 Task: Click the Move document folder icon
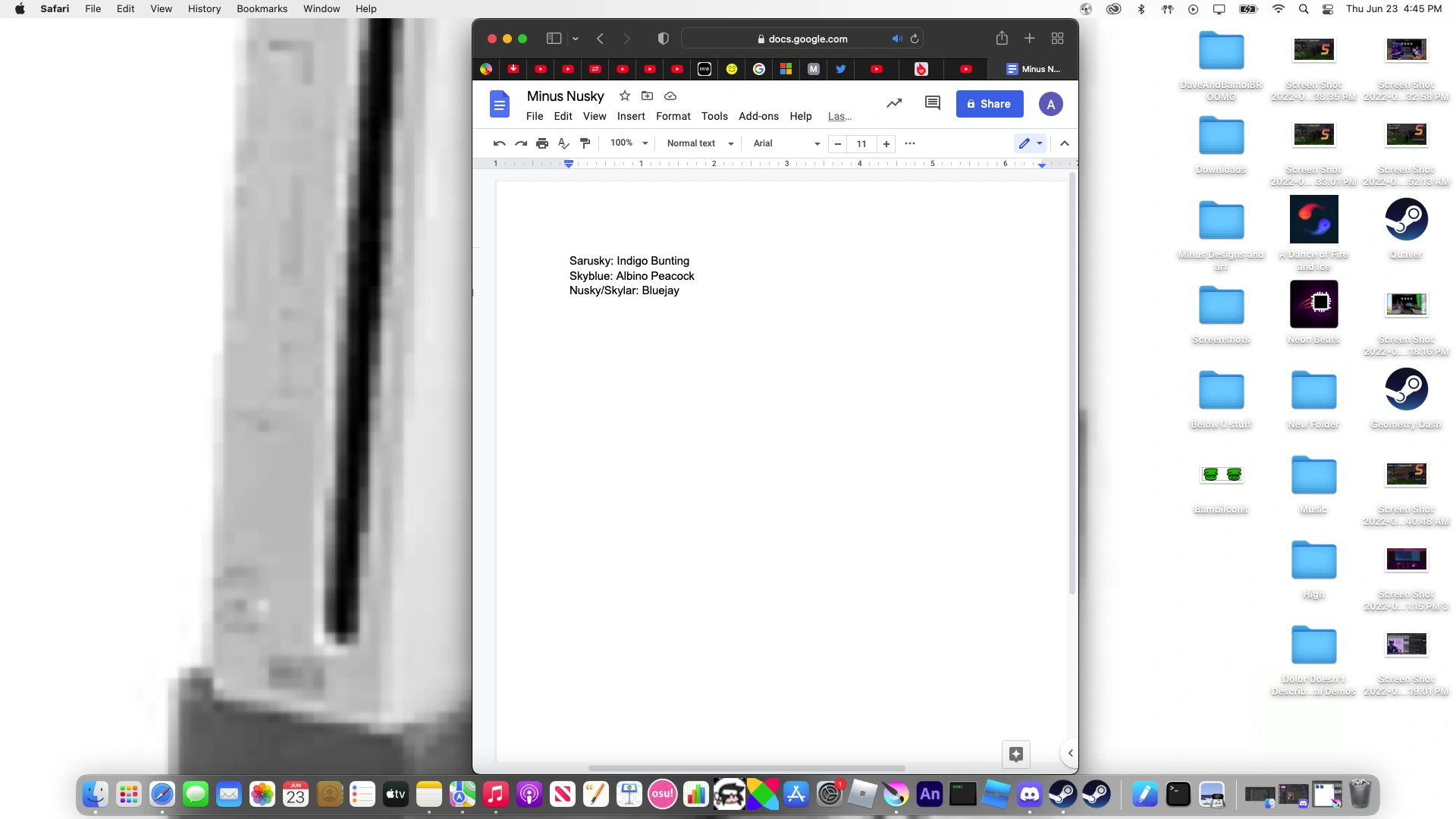click(x=647, y=96)
